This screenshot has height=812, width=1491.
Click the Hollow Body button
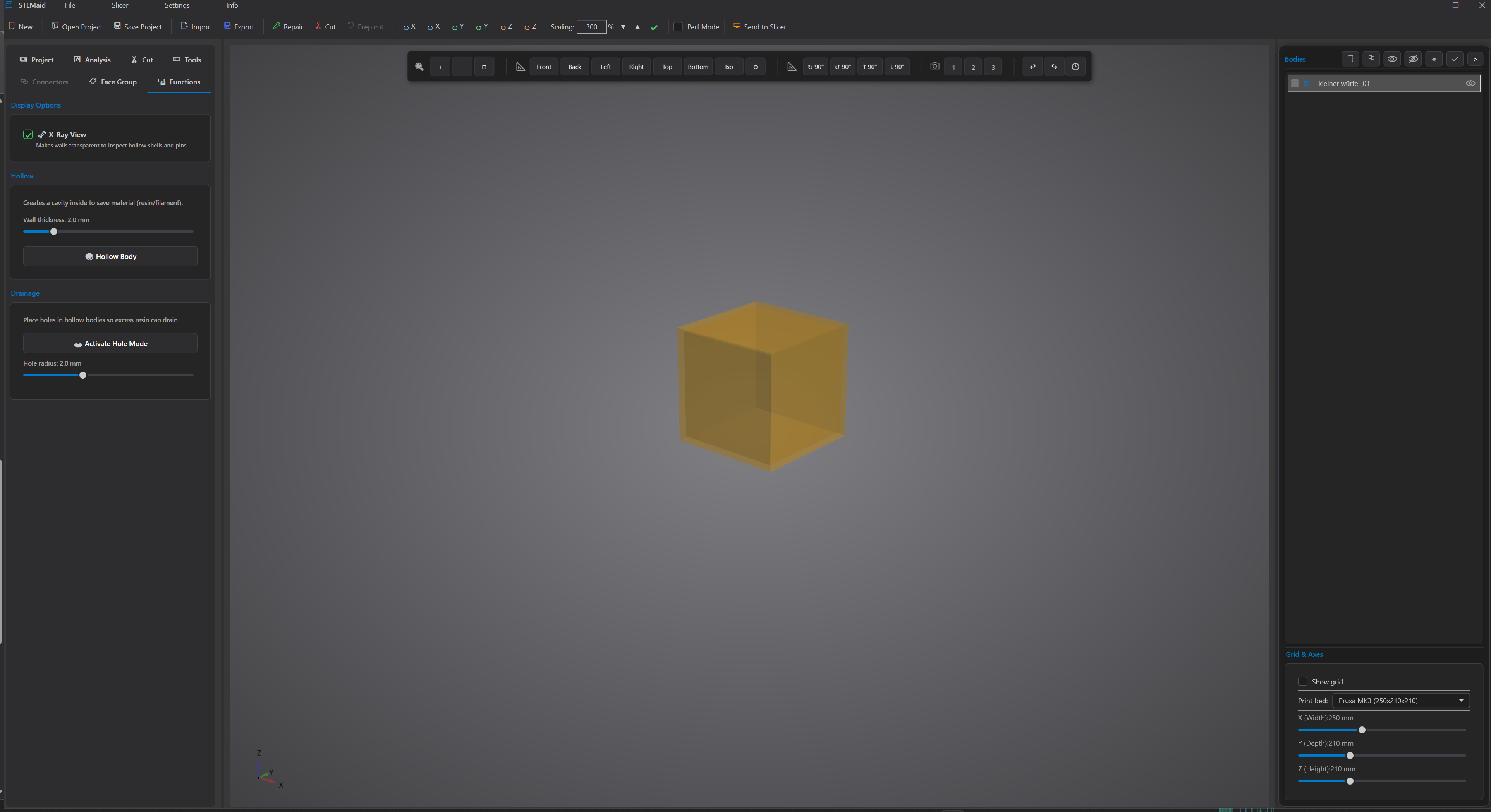(110, 256)
